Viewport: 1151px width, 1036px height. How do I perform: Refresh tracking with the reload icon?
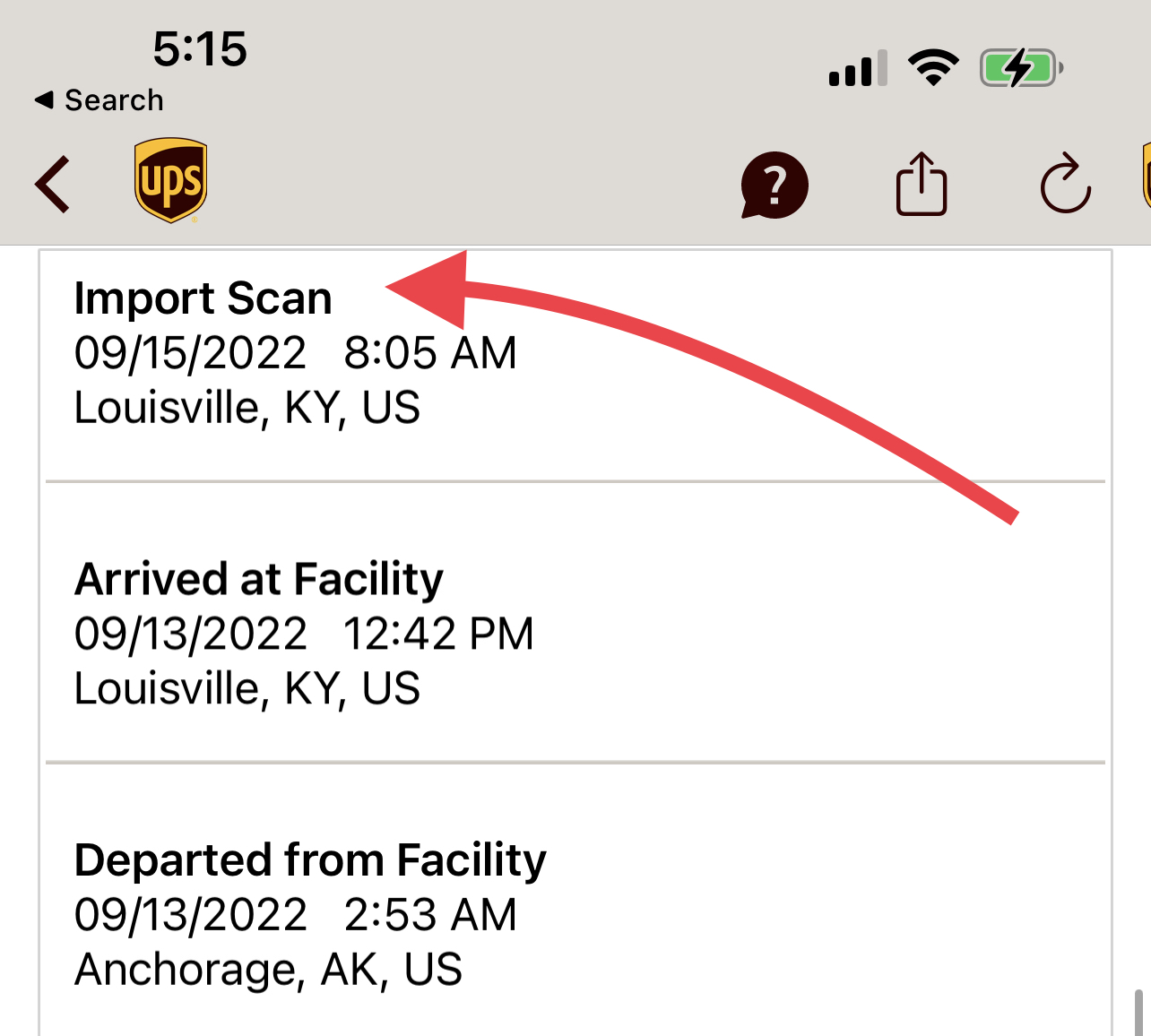pos(1065,185)
